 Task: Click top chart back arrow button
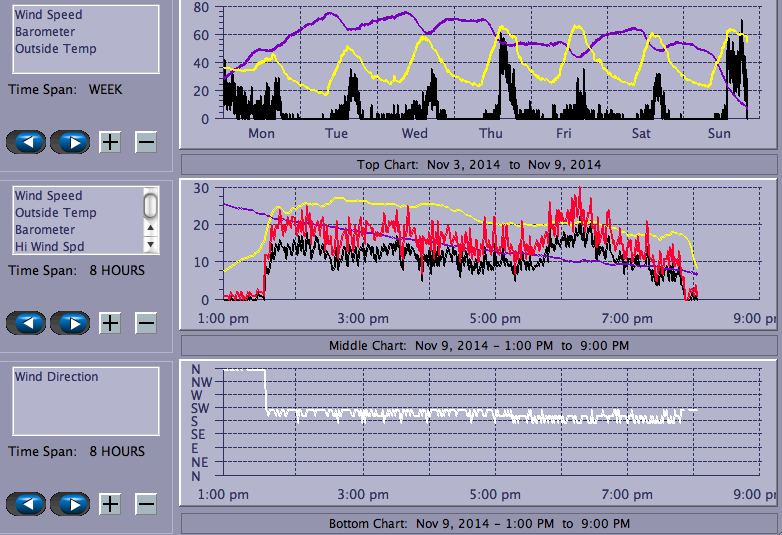coord(26,142)
